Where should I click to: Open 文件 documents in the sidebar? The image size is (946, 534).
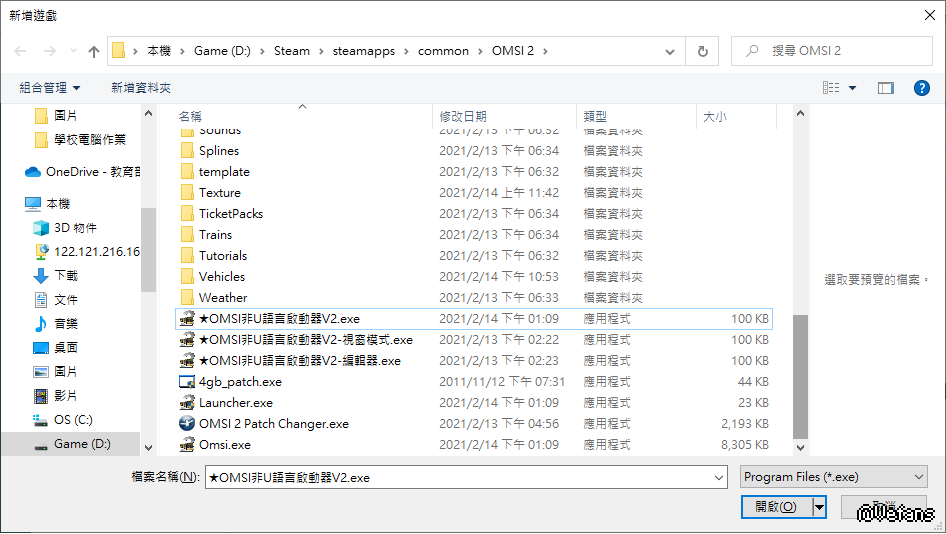point(66,300)
